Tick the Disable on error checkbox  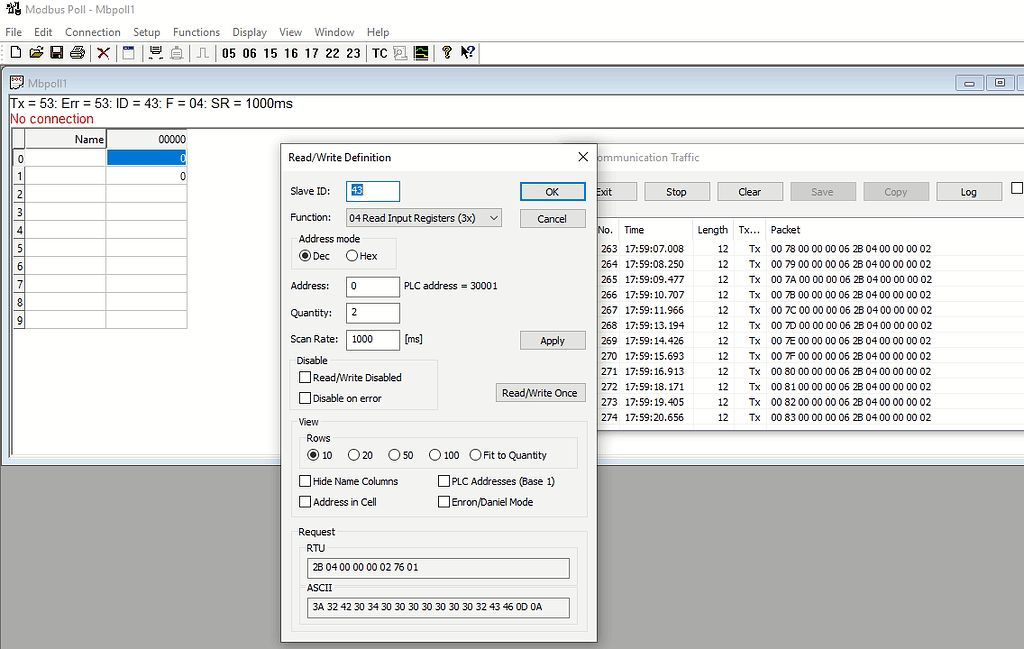306,398
